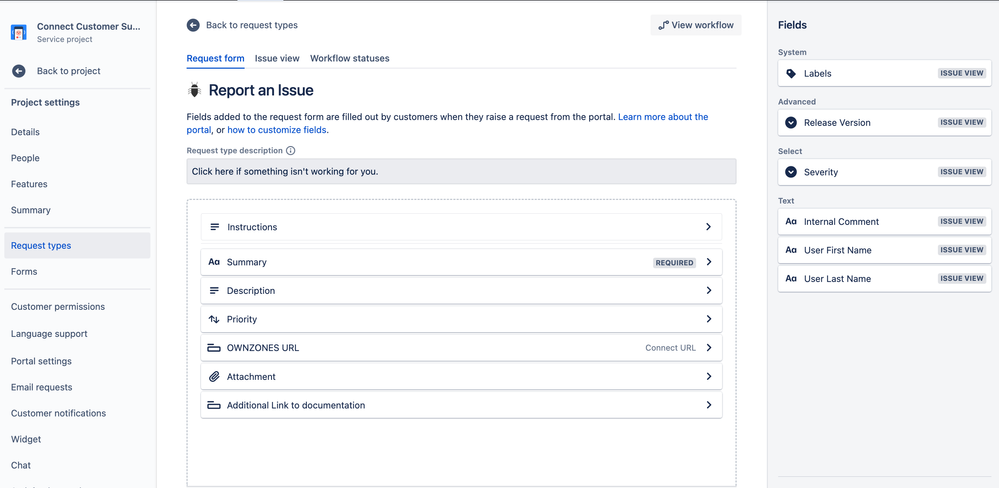Switch to the Issue view tab

pos(277,58)
